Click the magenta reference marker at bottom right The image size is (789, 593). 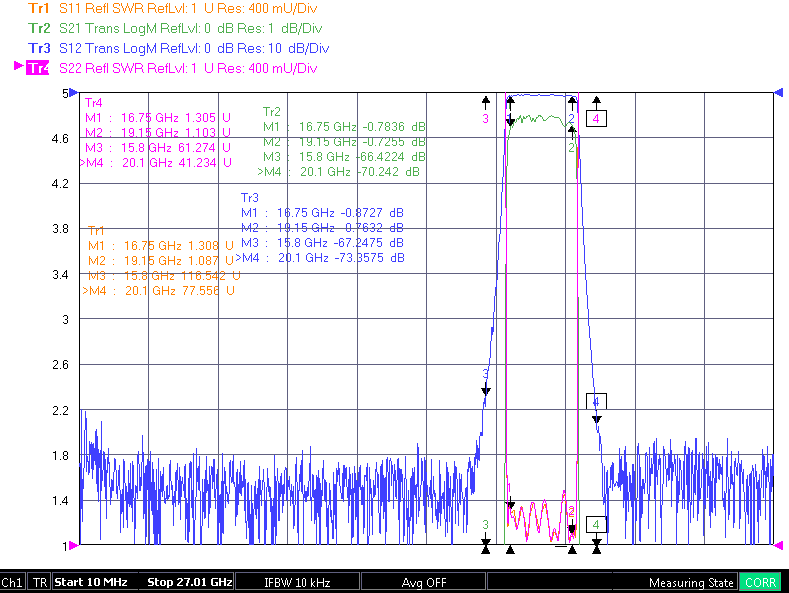[x=778, y=545]
